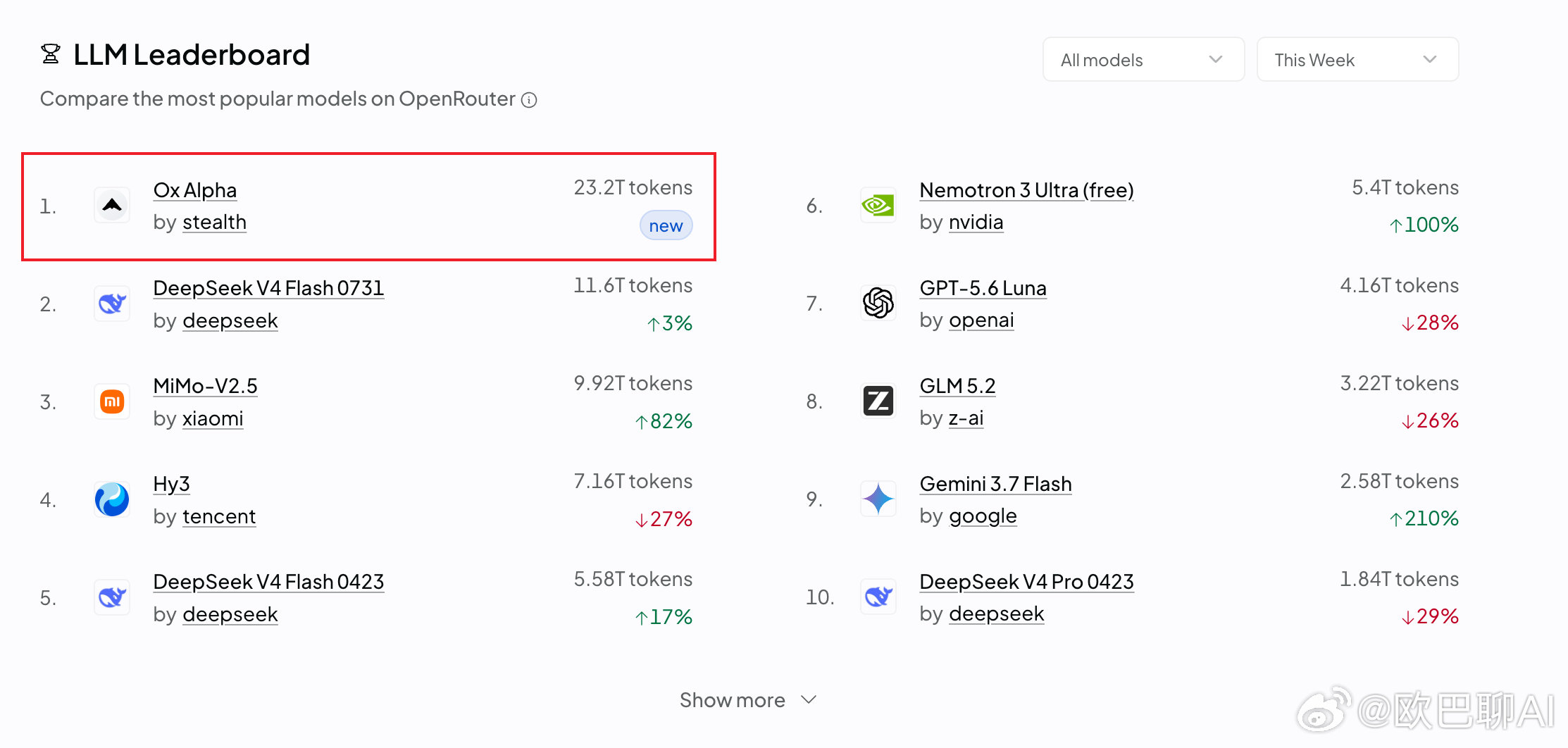Click the Google Gemini sparkle icon

pos(878,499)
